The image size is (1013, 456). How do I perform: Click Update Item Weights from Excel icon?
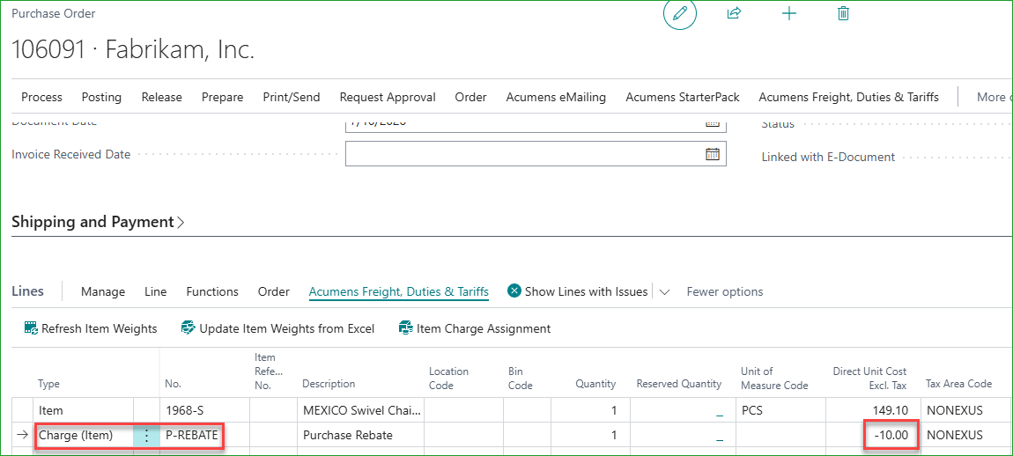(188, 328)
